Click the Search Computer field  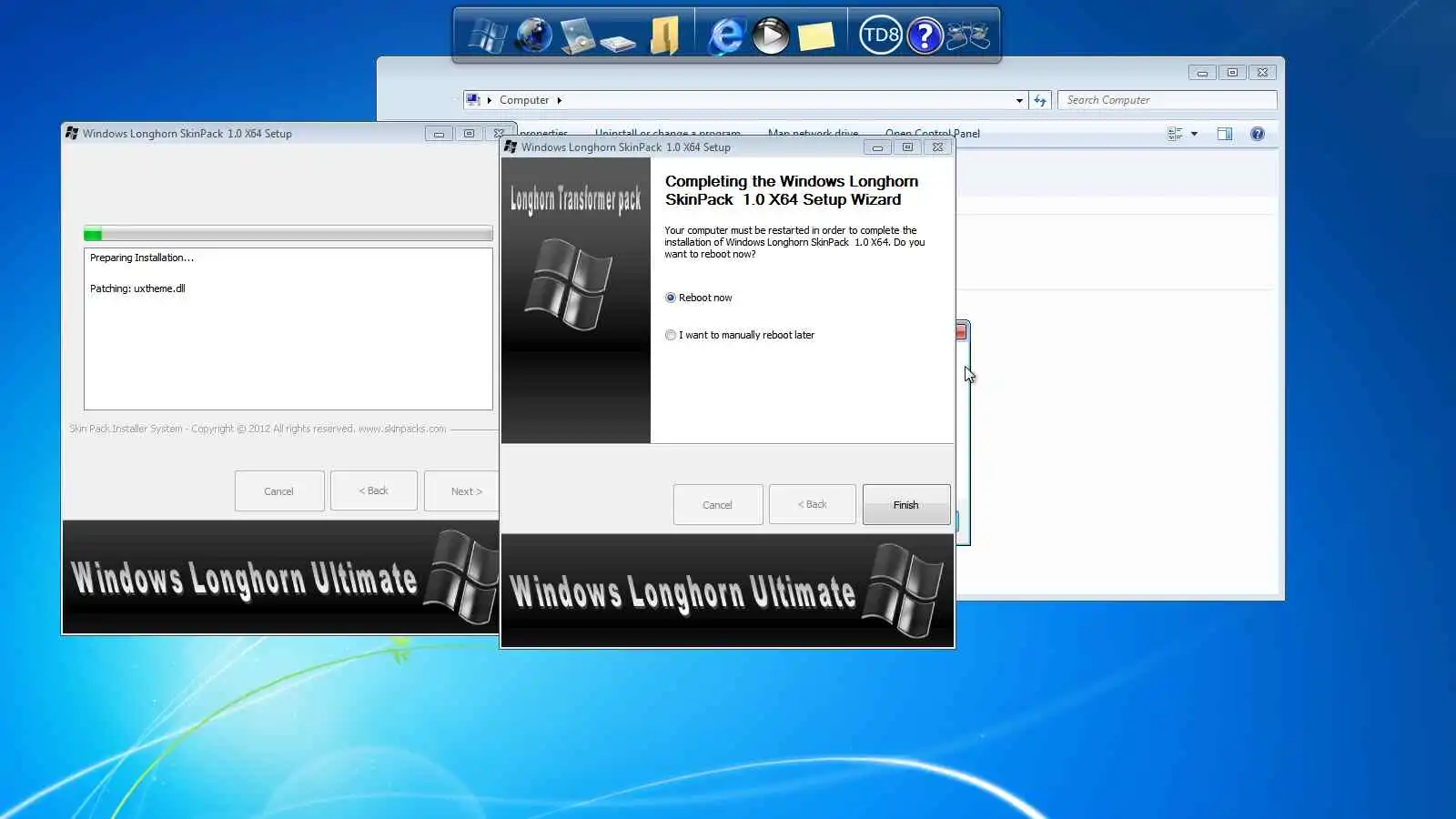(1168, 100)
